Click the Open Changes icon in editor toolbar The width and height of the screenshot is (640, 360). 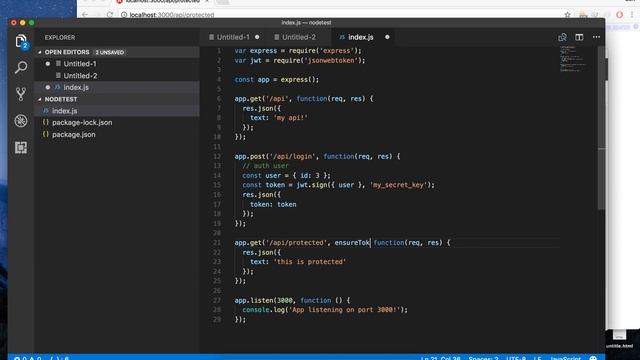tap(562, 37)
